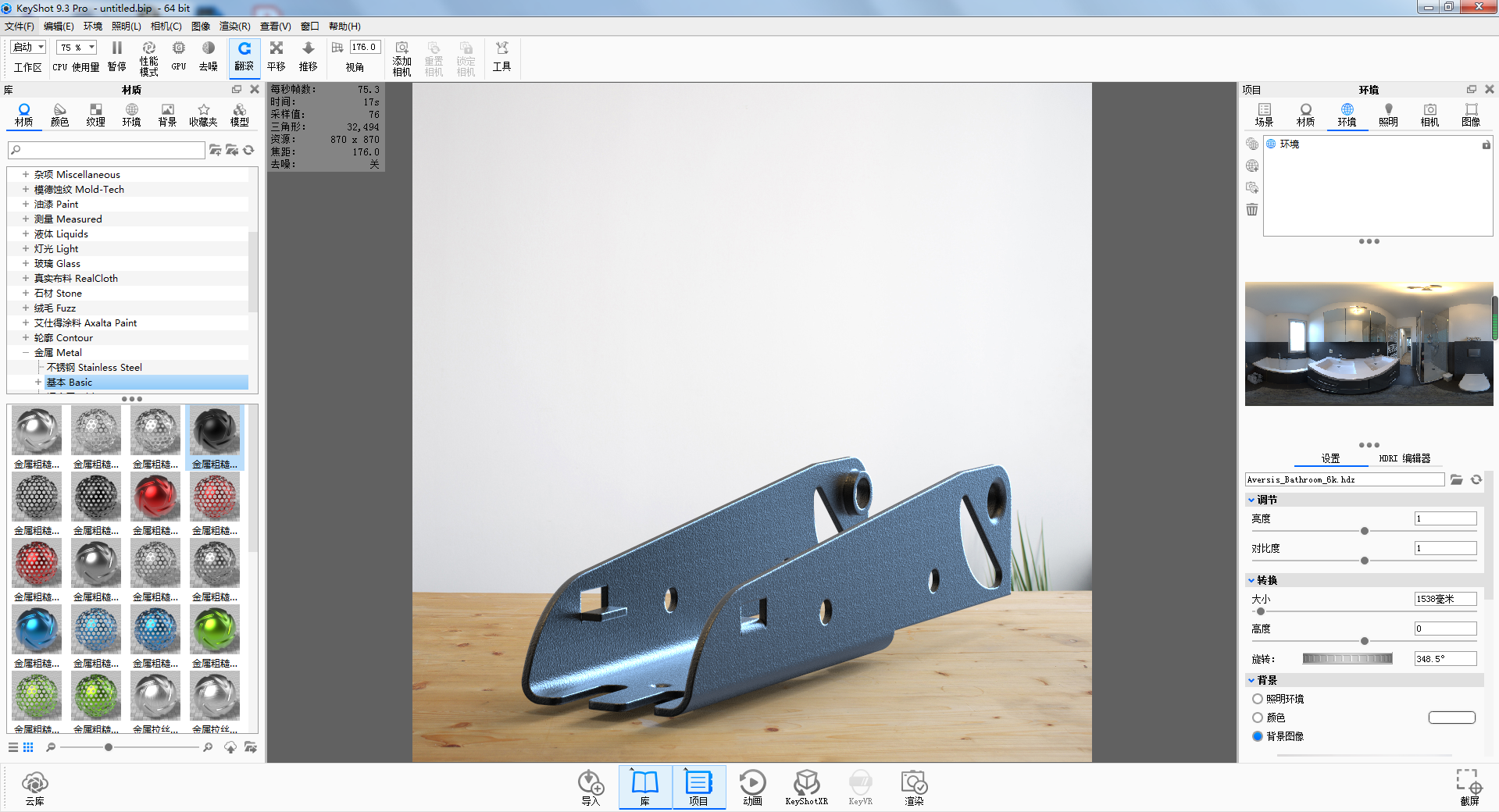Screen dimensions: 1499x812
Task: Switch to the Textures (纹理) library tab
Action: click(x=96, y=115)
